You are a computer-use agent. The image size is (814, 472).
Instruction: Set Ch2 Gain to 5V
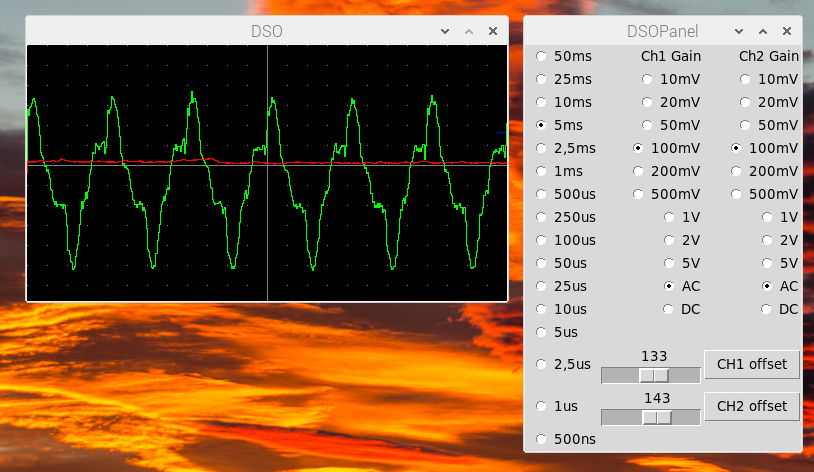[x=780, y=263]
